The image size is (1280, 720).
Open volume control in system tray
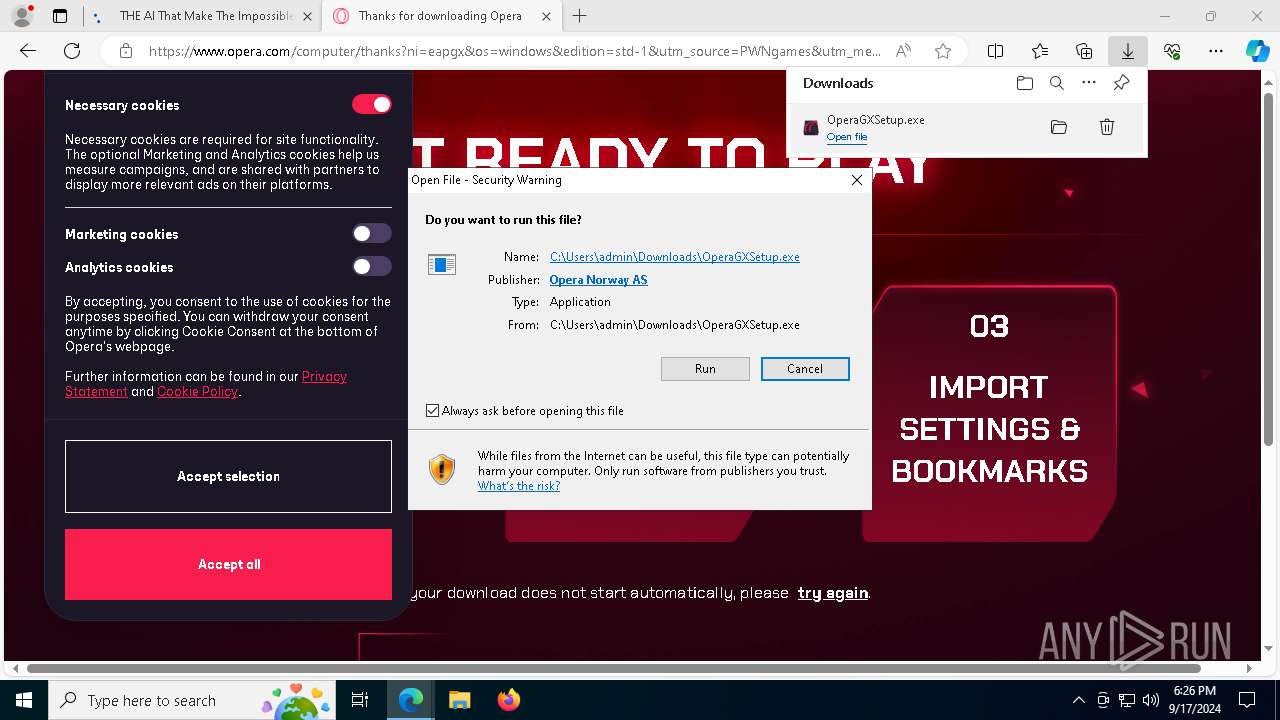(1150, 700)
